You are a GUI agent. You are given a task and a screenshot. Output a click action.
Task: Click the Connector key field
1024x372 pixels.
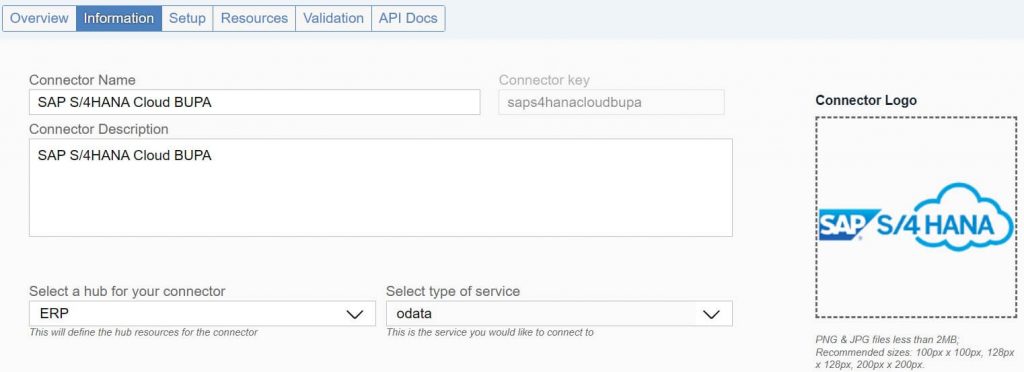[x=611, y=102]
